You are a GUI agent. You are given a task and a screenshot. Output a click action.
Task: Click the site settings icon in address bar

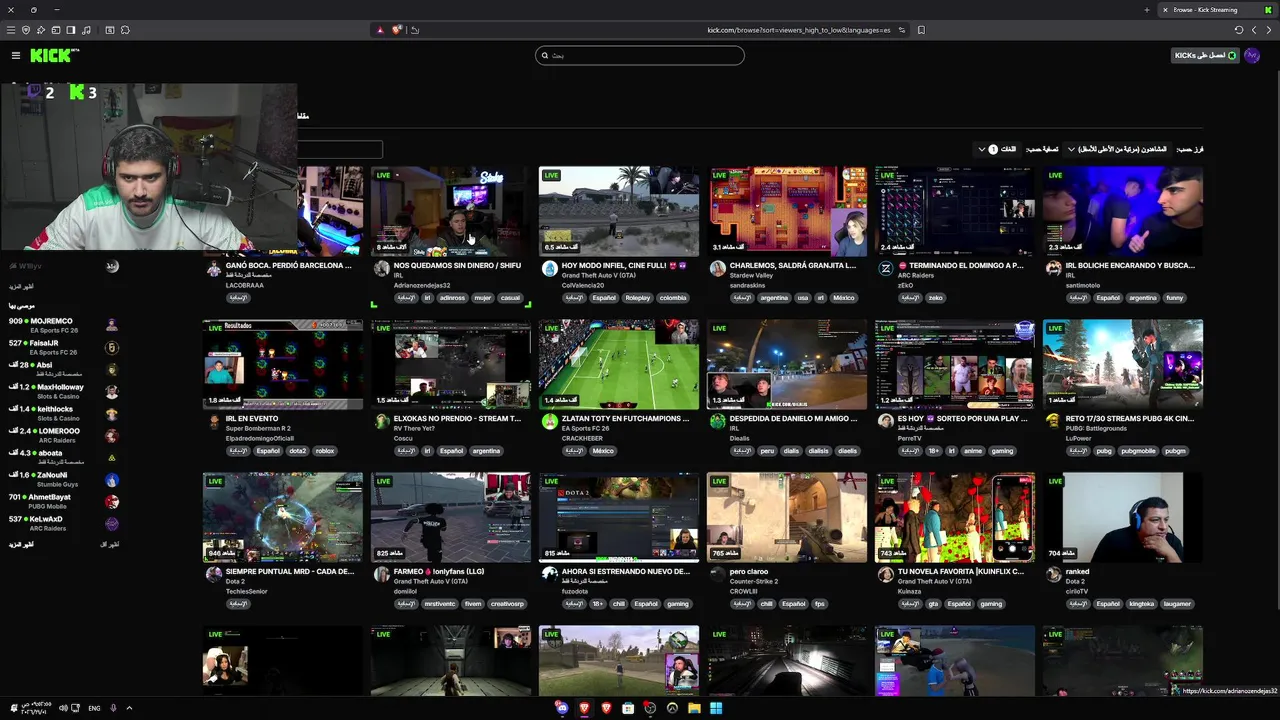[x=902, y=30]
